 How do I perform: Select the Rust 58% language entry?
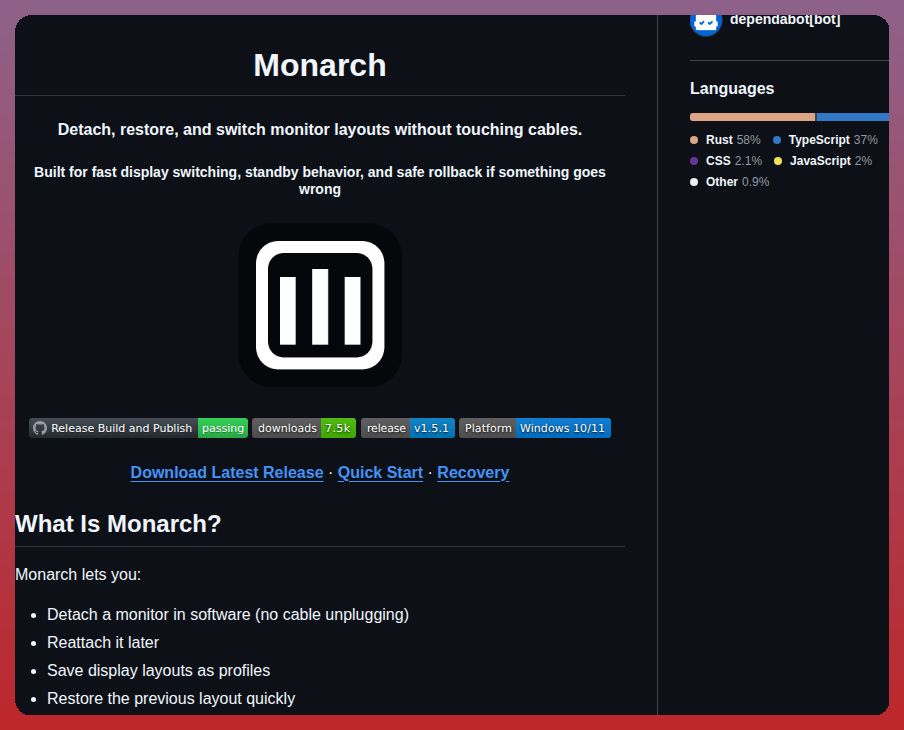click(x=725, y=140)
